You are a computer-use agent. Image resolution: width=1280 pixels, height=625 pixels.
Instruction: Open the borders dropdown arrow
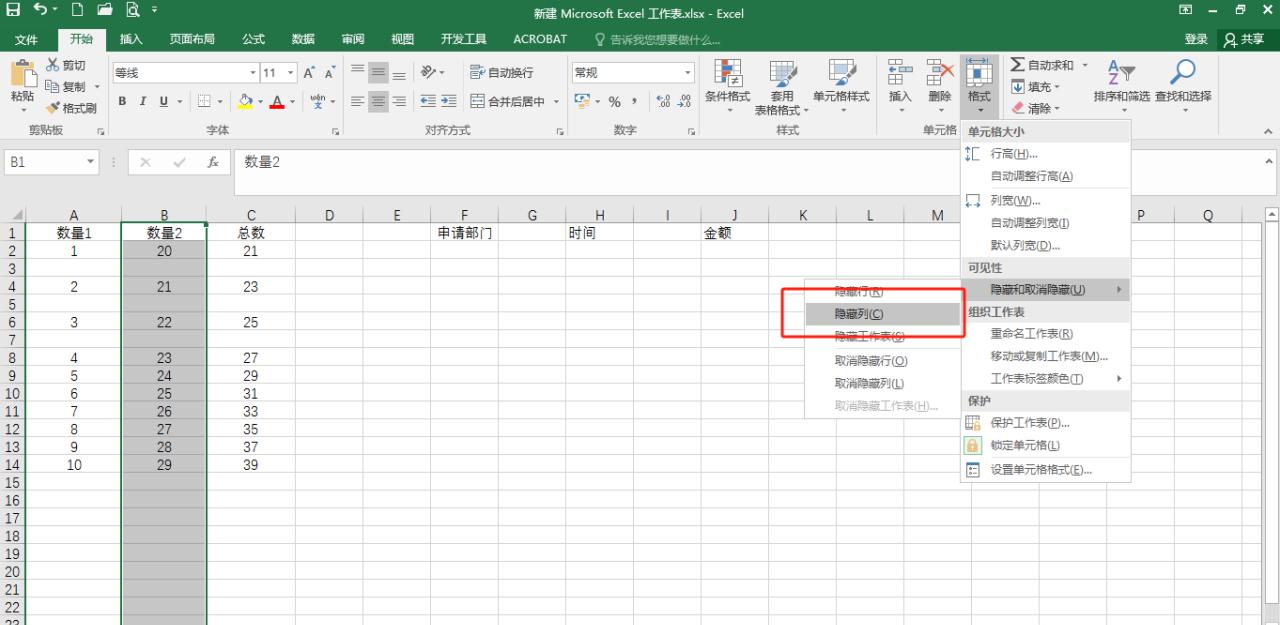coord(221,101)
